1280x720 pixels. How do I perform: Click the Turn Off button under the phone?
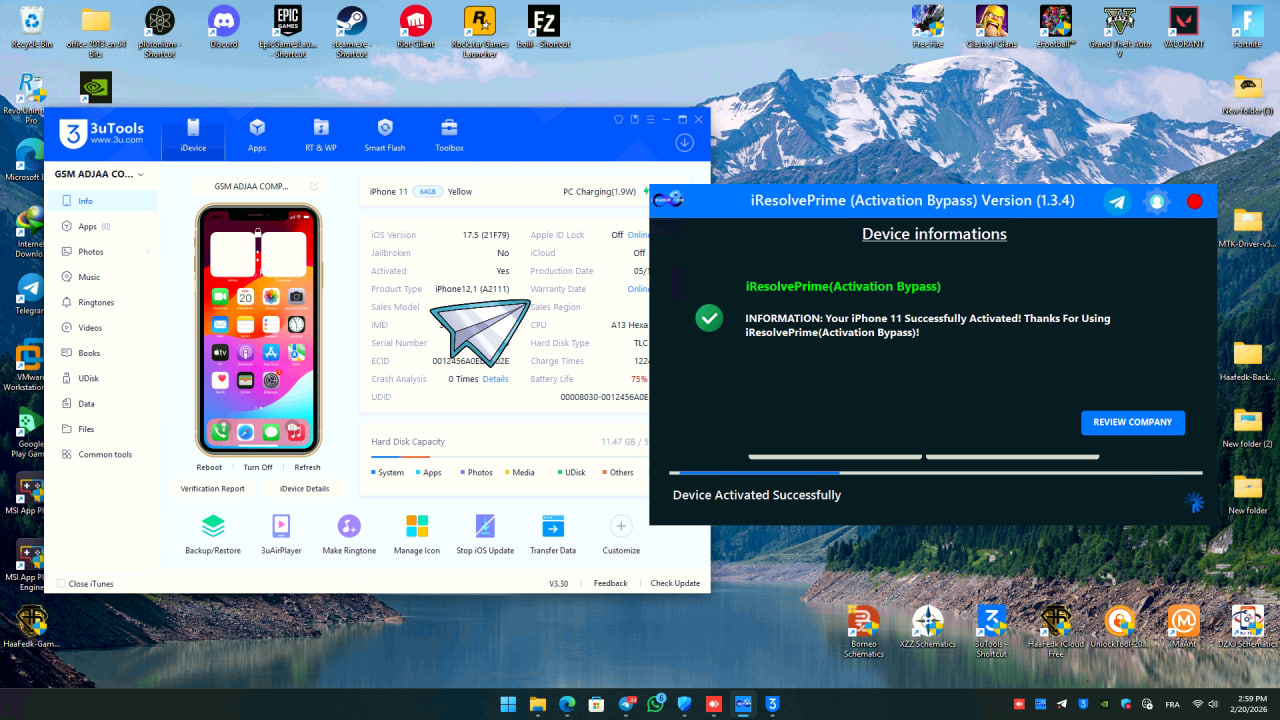[x=258, y=468]
